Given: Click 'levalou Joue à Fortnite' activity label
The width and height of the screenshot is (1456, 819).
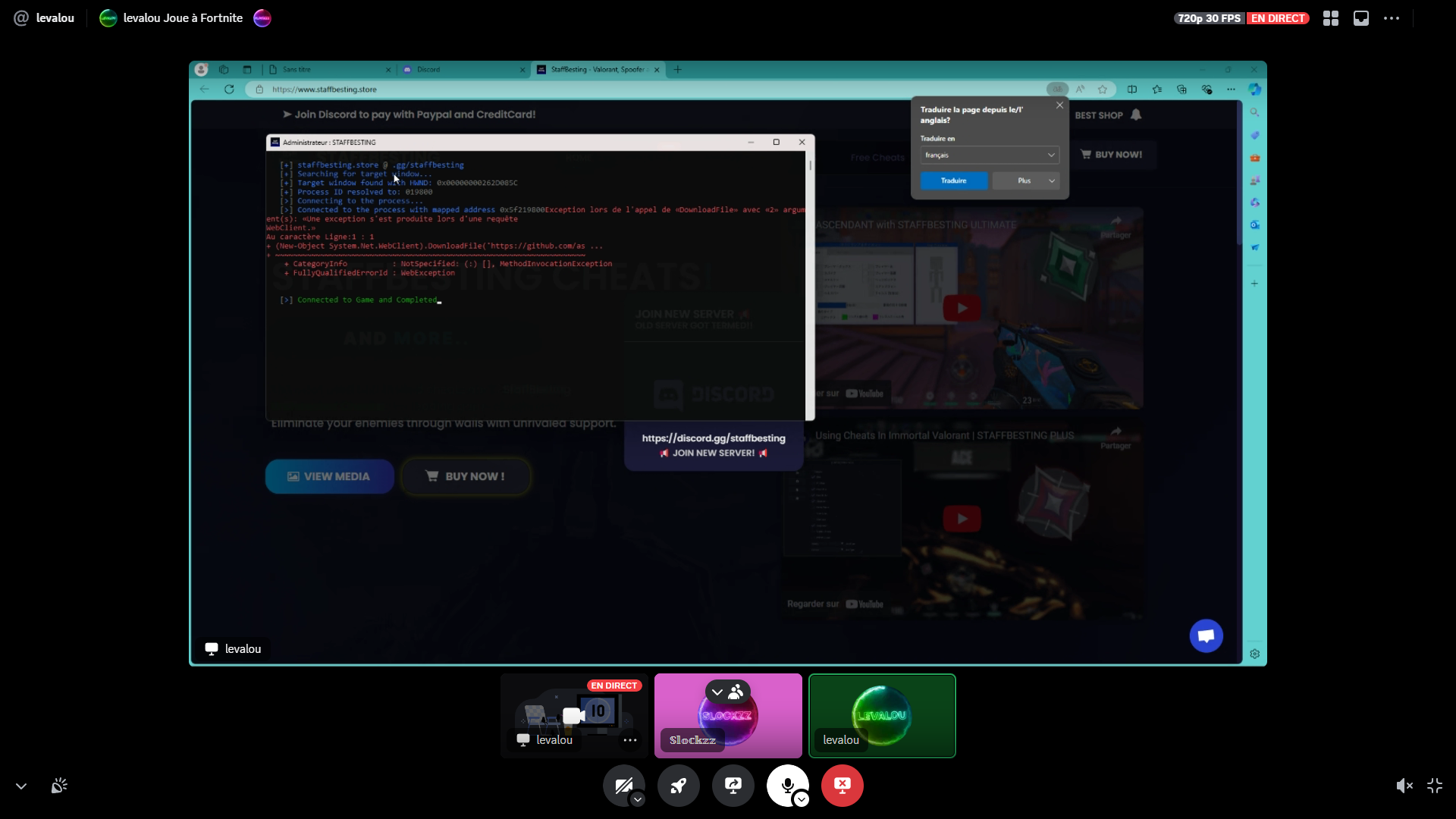Looking at the screenshot, I should point(183,18).
